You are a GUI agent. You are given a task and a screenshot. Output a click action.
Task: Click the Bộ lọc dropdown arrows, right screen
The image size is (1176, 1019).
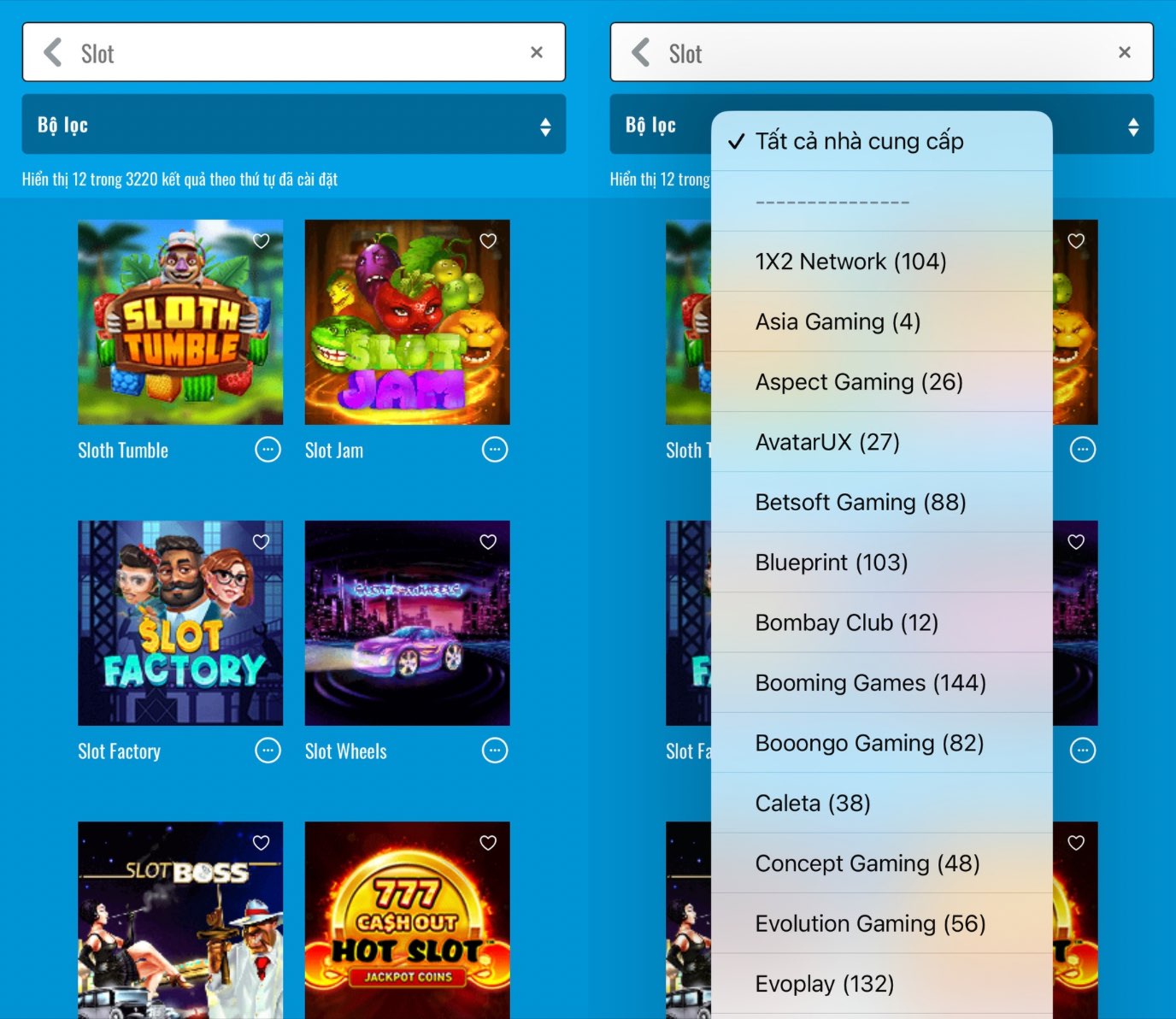[1133, 127]
